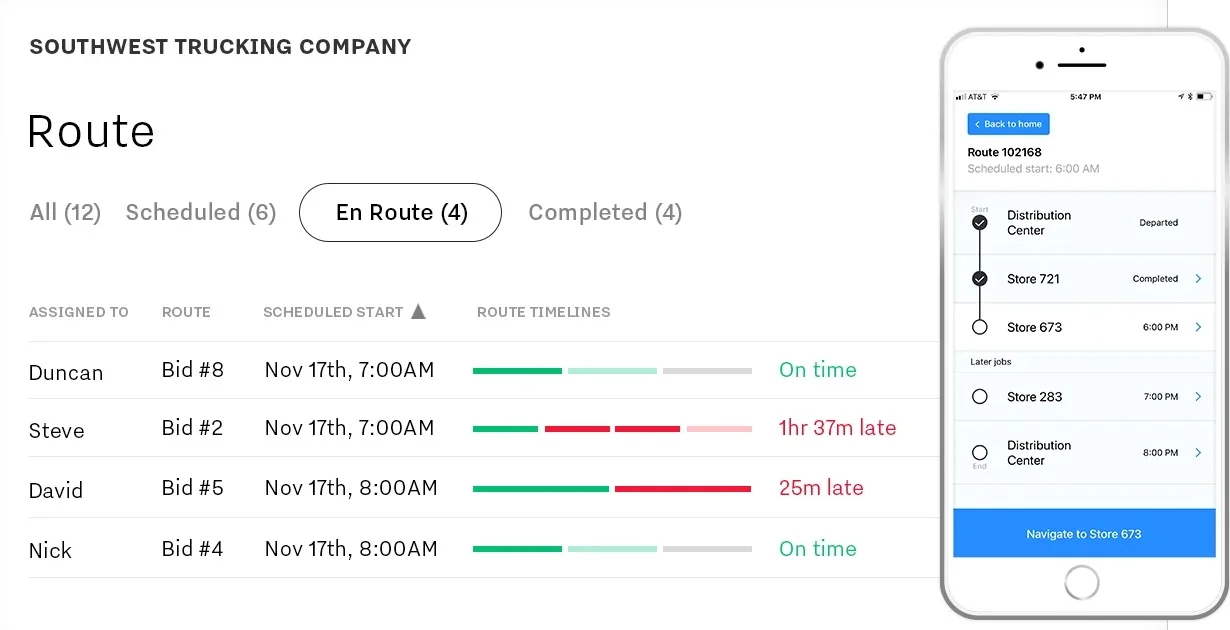Tap the battery icon in phone status bar

coord(1205,97)
